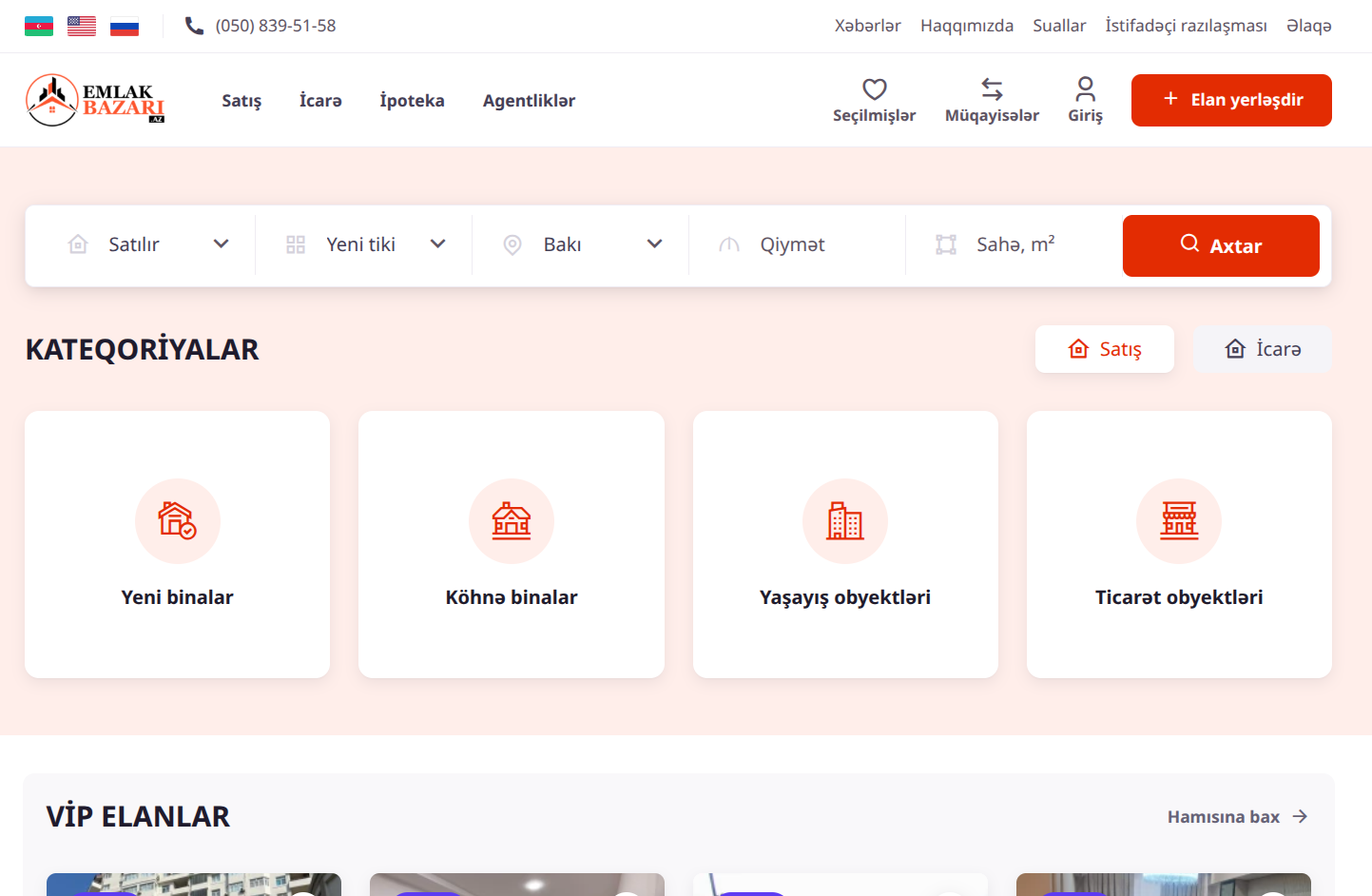This screenshot has height=896, width=1372.
Task: Open Müqayisələr comparison arrows icon
Action: coord(992,90)
